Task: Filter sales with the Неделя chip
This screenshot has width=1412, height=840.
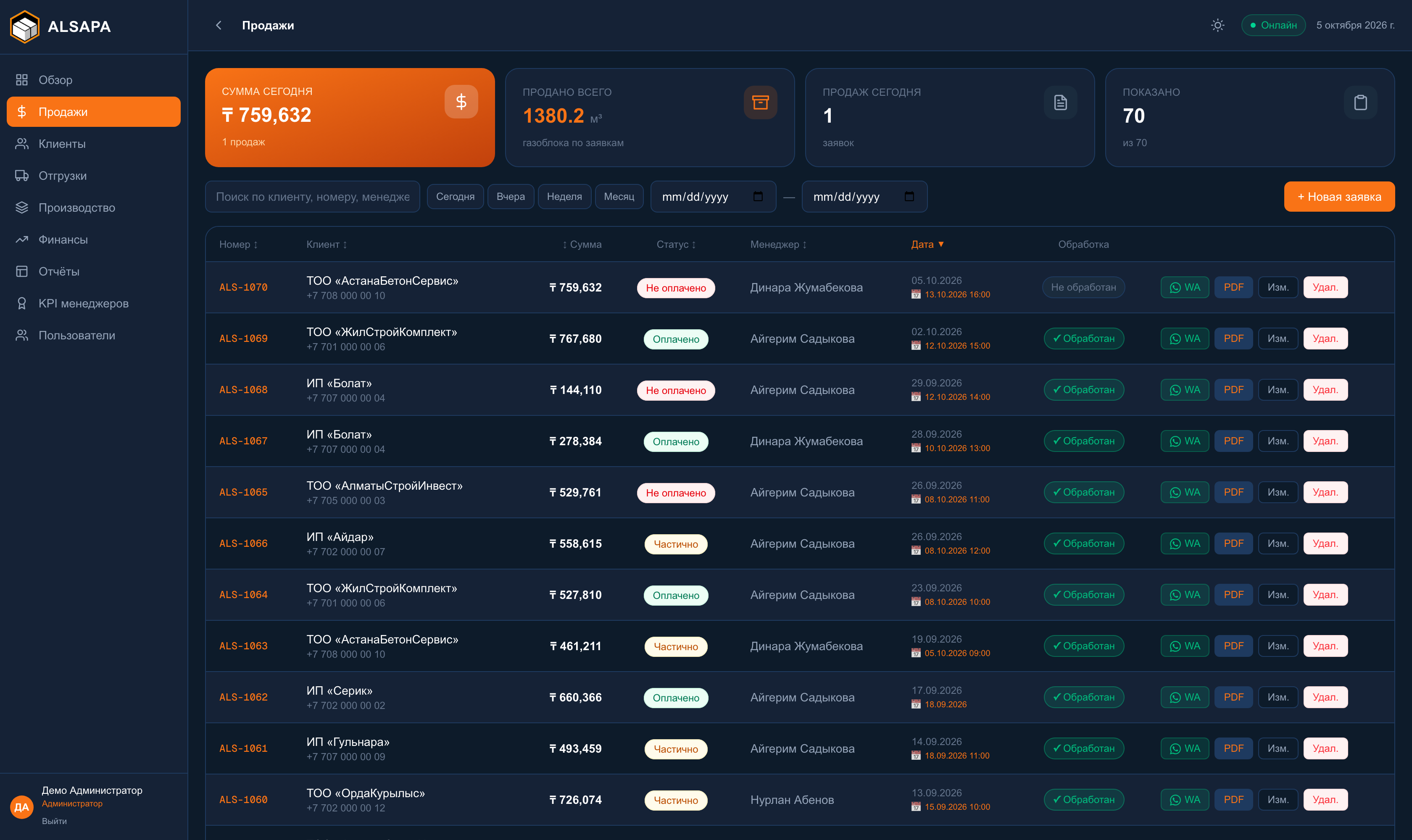Action: tap(564, 197)
